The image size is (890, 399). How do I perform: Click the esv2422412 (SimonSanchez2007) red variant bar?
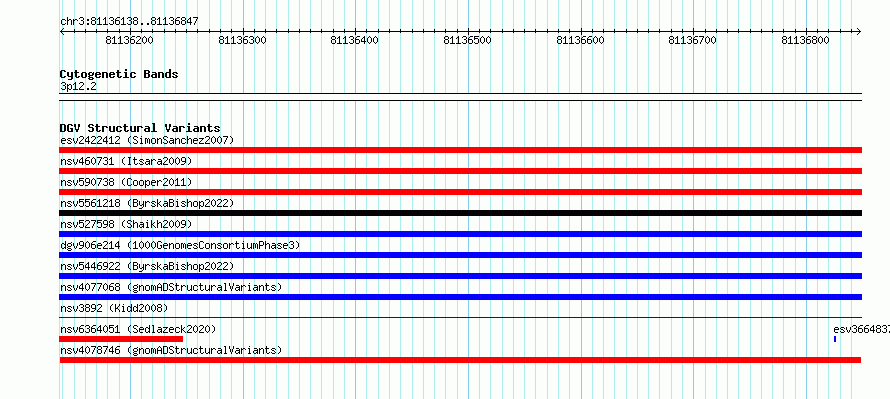(x=460, y=150)
